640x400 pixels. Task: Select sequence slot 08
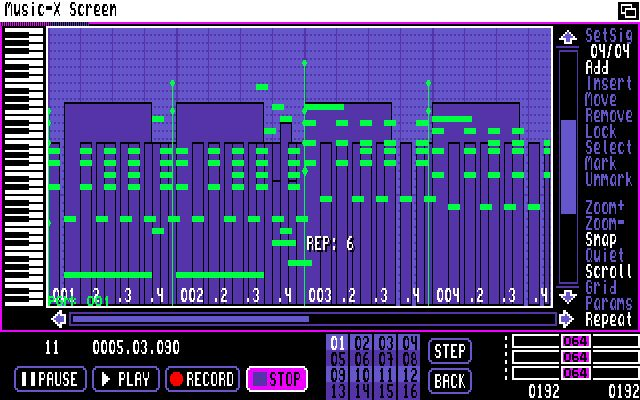click(x=410, y=359)
